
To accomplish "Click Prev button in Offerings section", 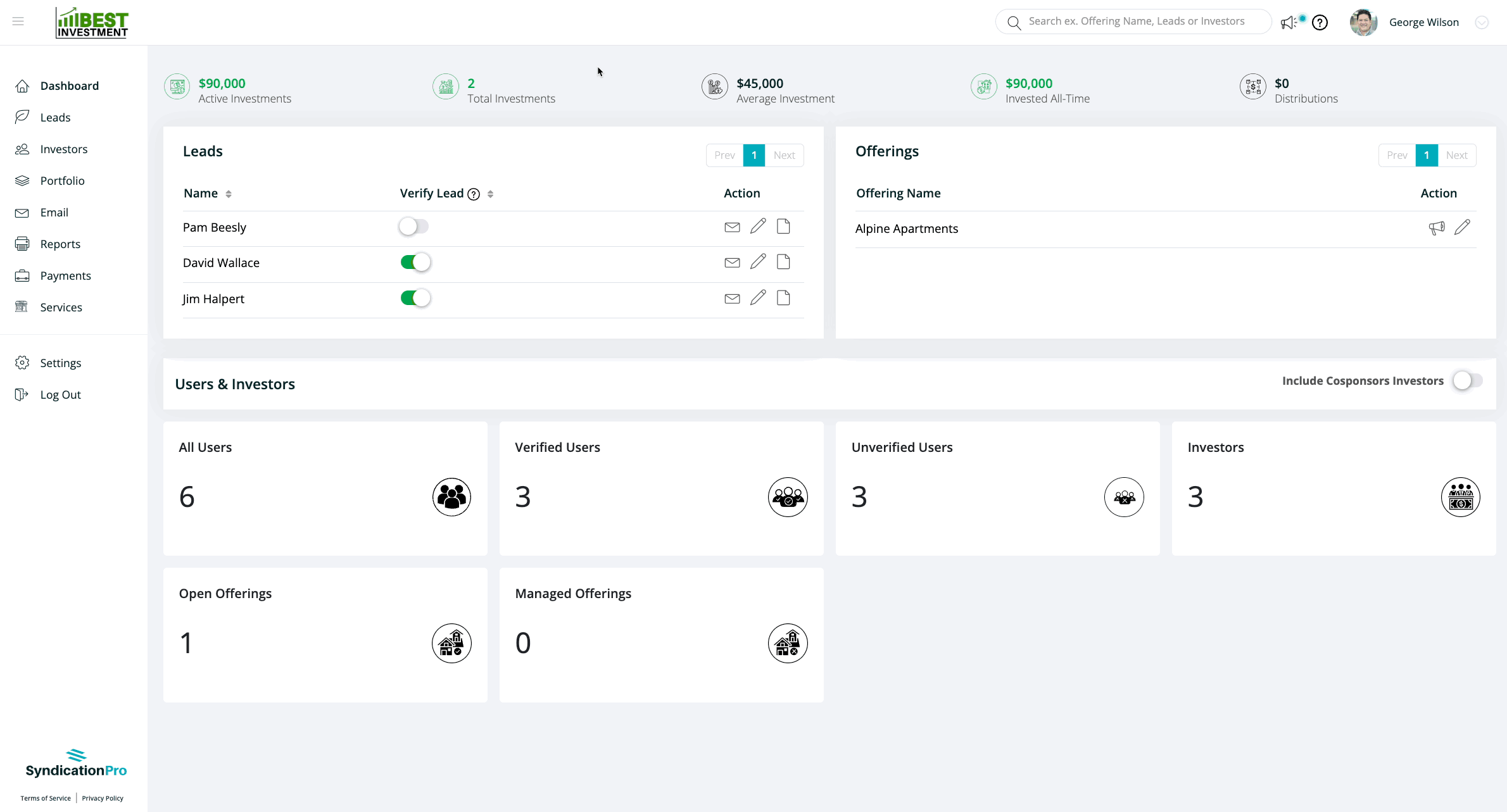I will pos(1397,155).
